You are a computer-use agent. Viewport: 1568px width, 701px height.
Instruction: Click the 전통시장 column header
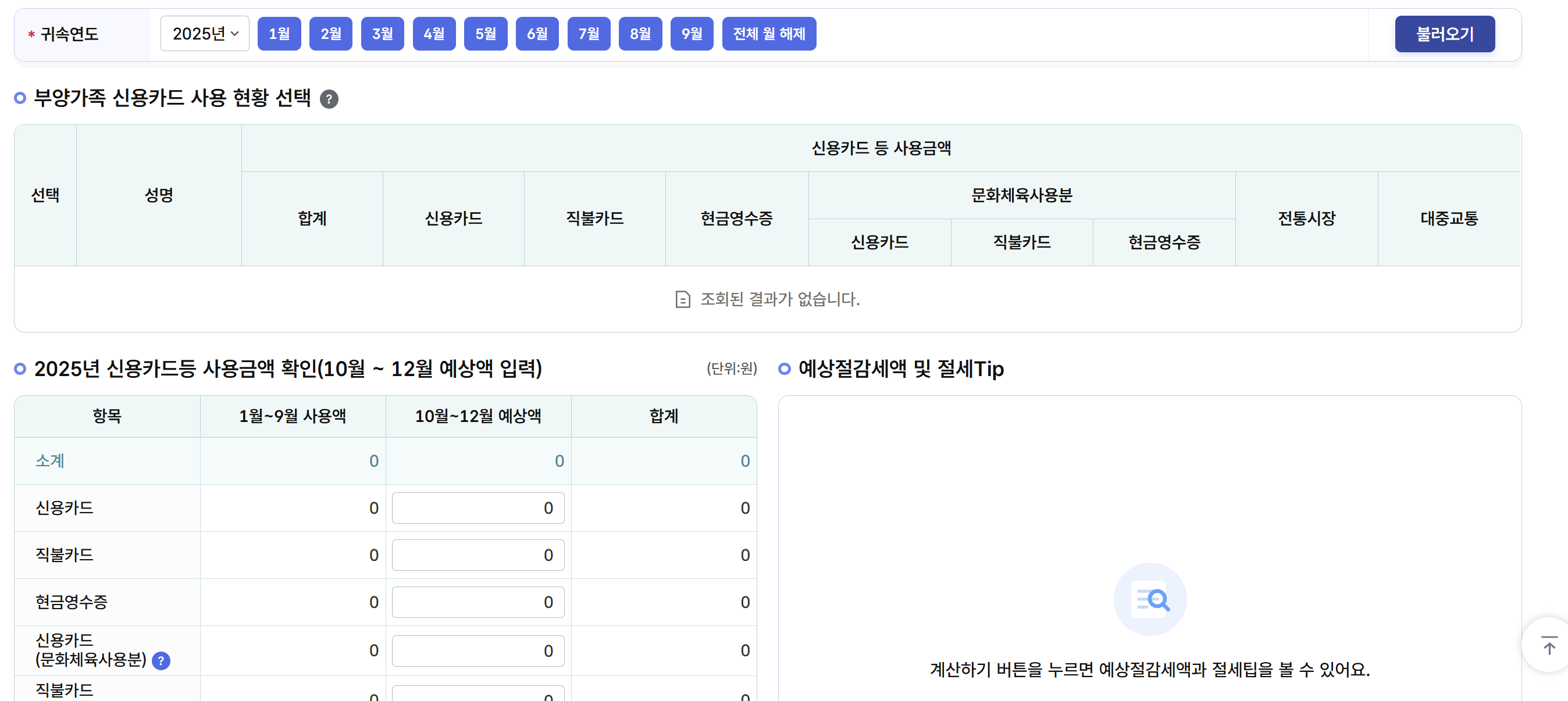tap(1306, 219)
